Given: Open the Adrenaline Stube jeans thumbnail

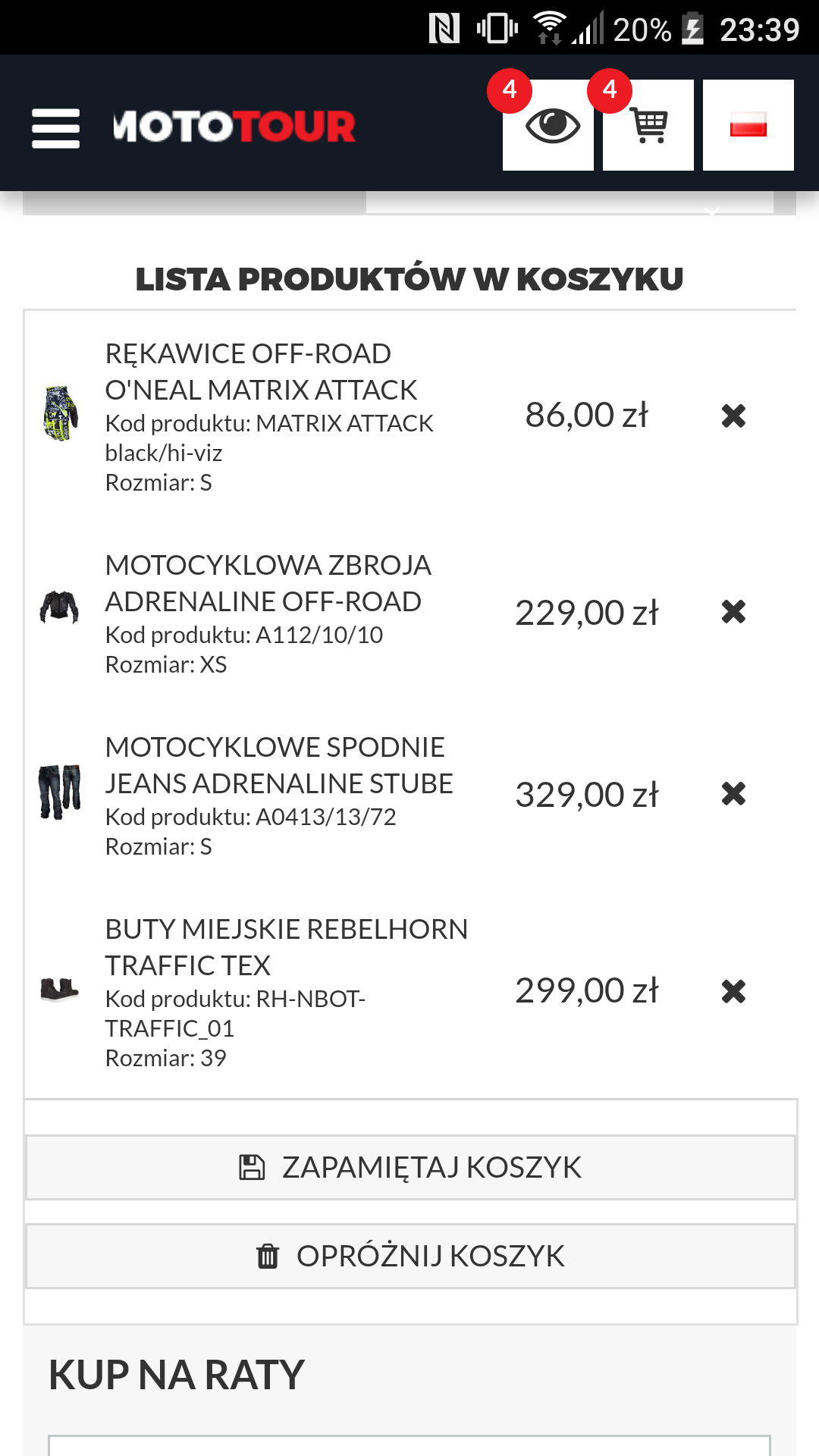Looking at the screenshot, I should pos(60,792).
